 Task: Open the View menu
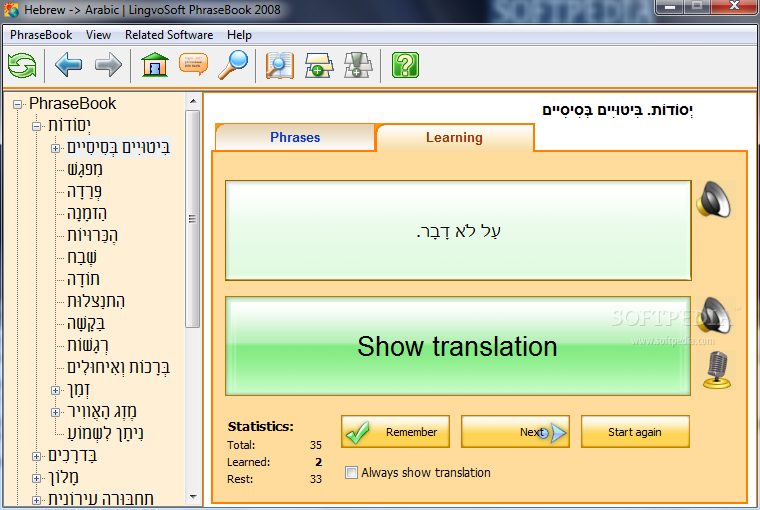98,35
